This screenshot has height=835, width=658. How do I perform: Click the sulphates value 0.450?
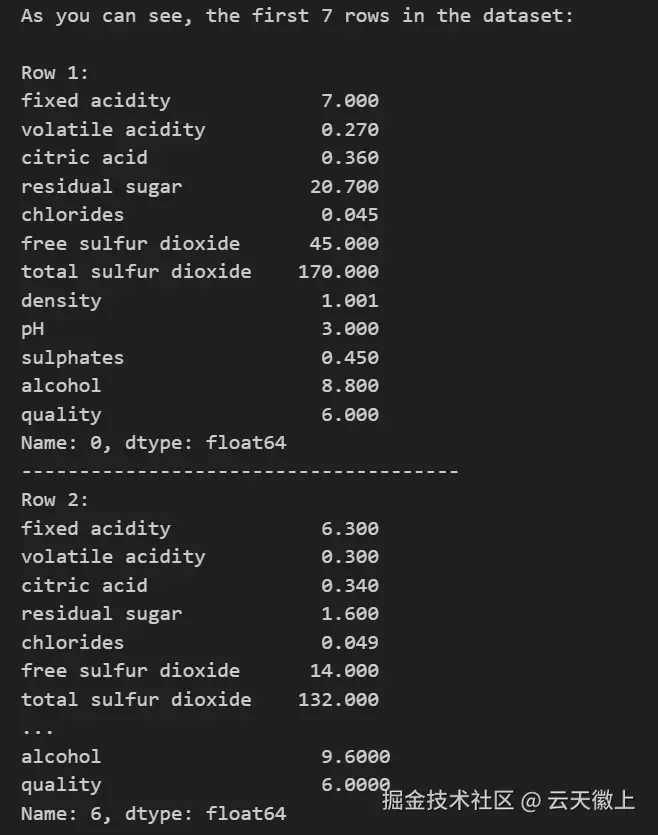point(350,357)
